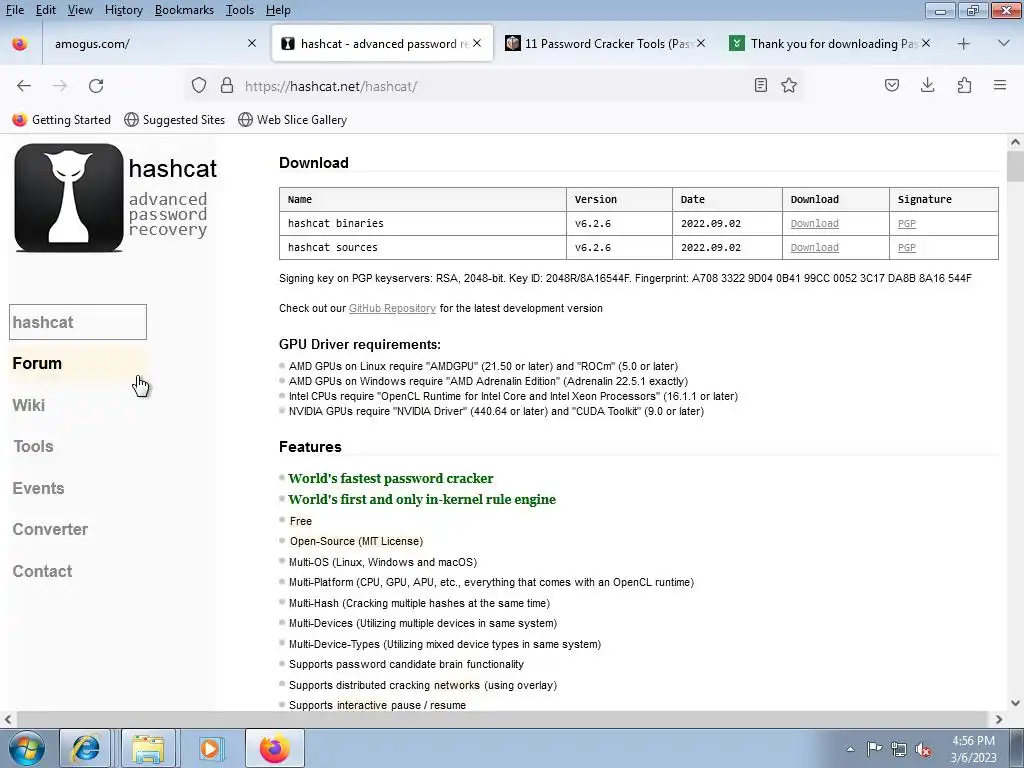The height and width of the screenshot is (768, 1024).
Task: Open the Bookmarks menu
Action: pos(184,10)
